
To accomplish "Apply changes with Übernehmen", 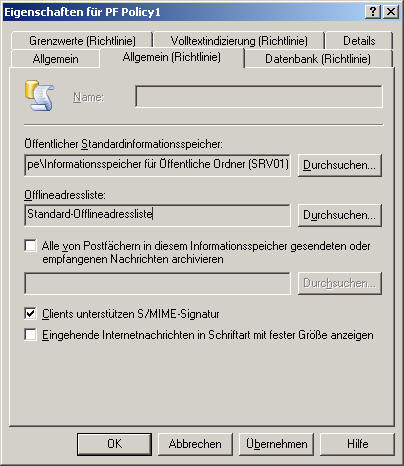I will click(x=277, y=444).
